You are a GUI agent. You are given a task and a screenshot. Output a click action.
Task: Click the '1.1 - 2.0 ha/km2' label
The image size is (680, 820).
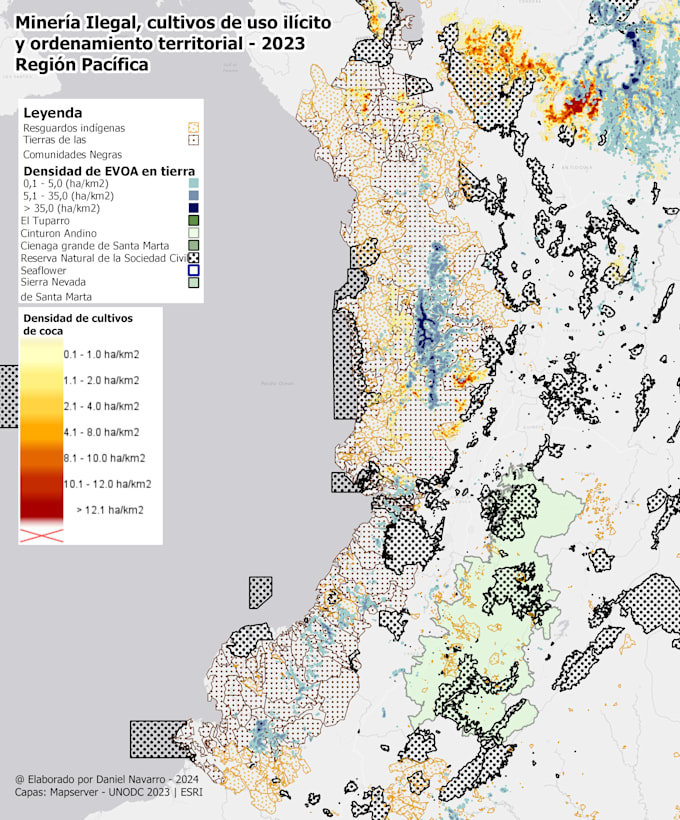101,380
